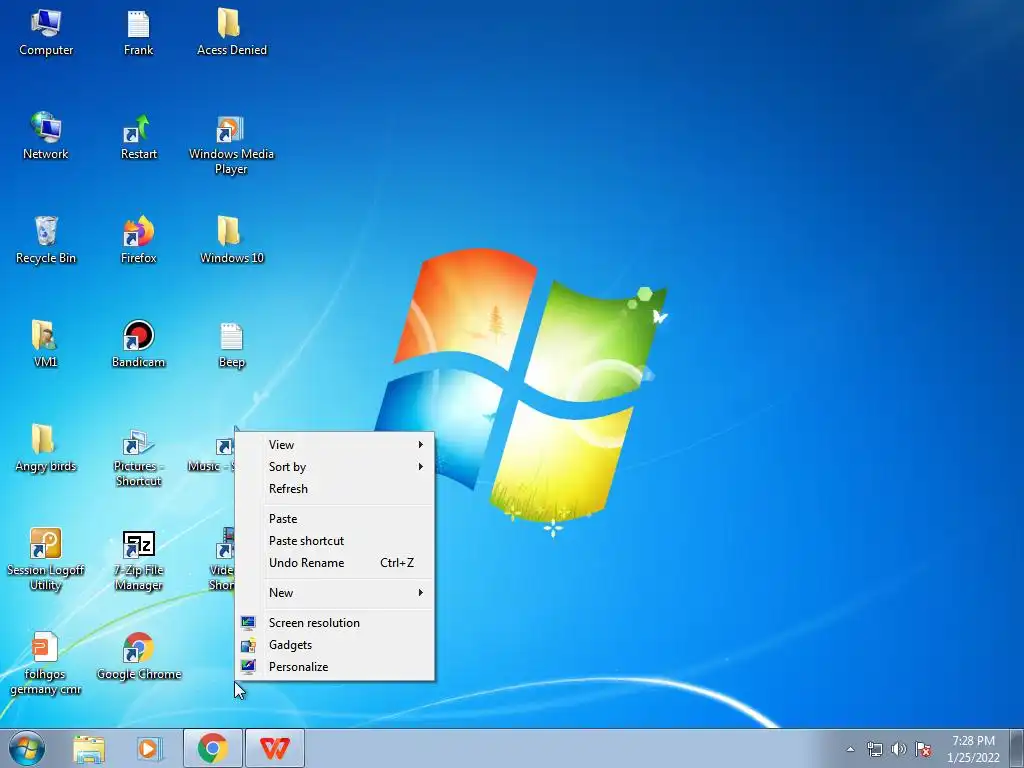Open Screen resolution from context menu
The width and height of the screenshot is (1024, 768).
tap(334, 623)
